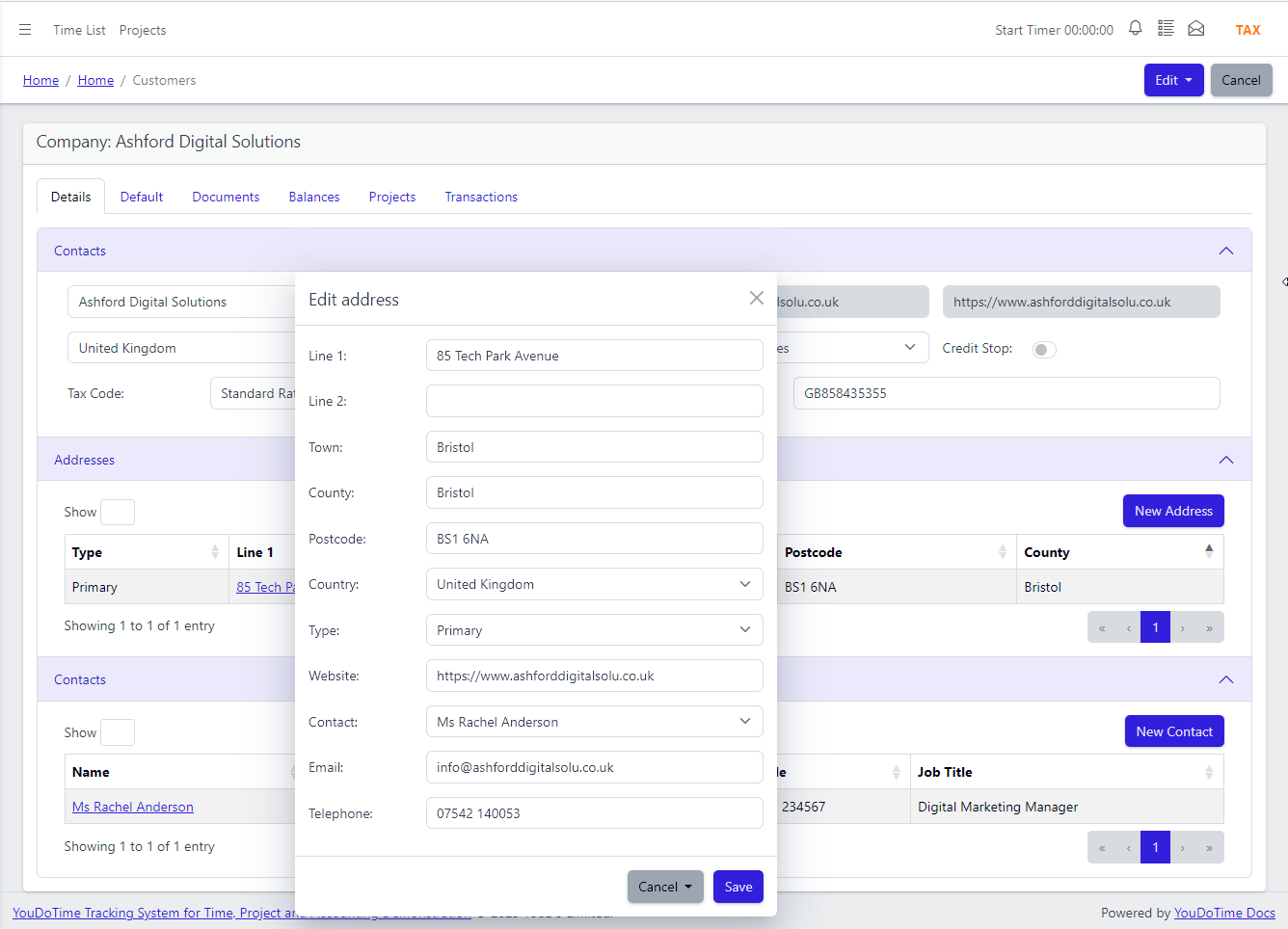Click the Telephone field 07542 140053
1288x929 pixels.
(x=594, y=813)
